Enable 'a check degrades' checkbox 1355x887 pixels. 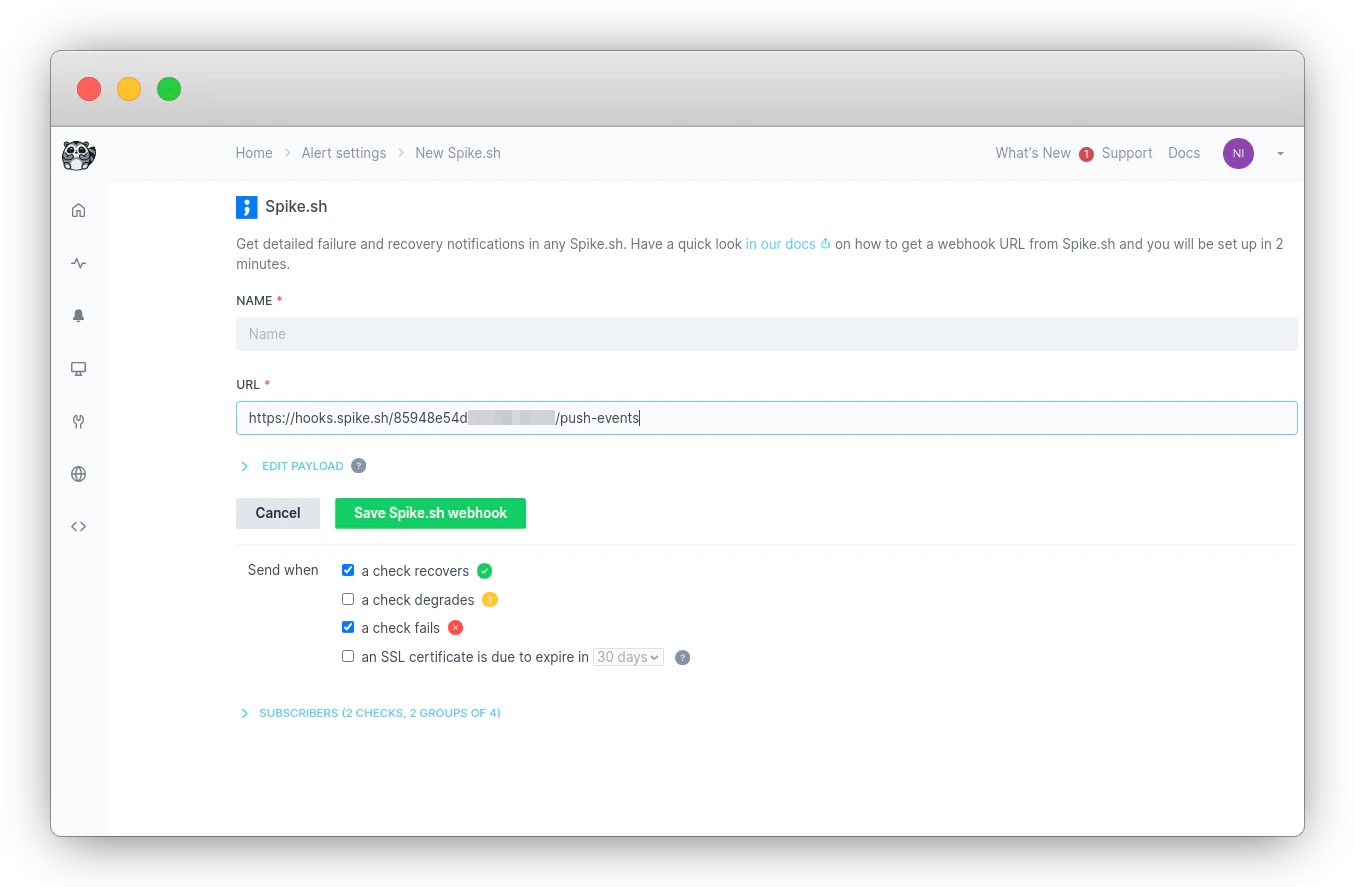tap(348, 599)
